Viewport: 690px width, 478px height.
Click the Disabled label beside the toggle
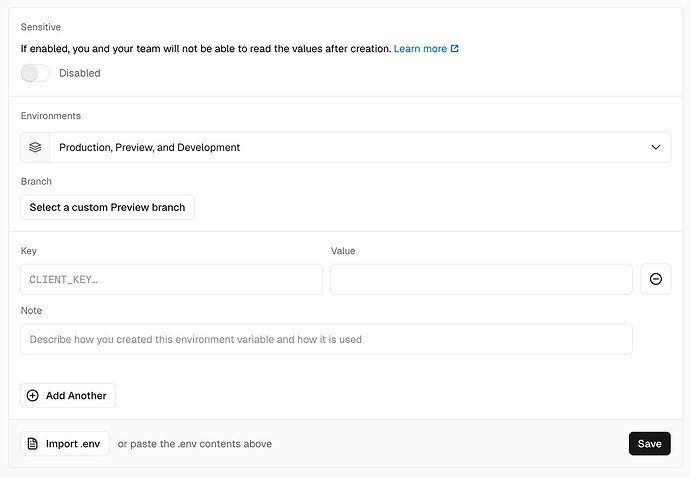[x=80, y=73]
